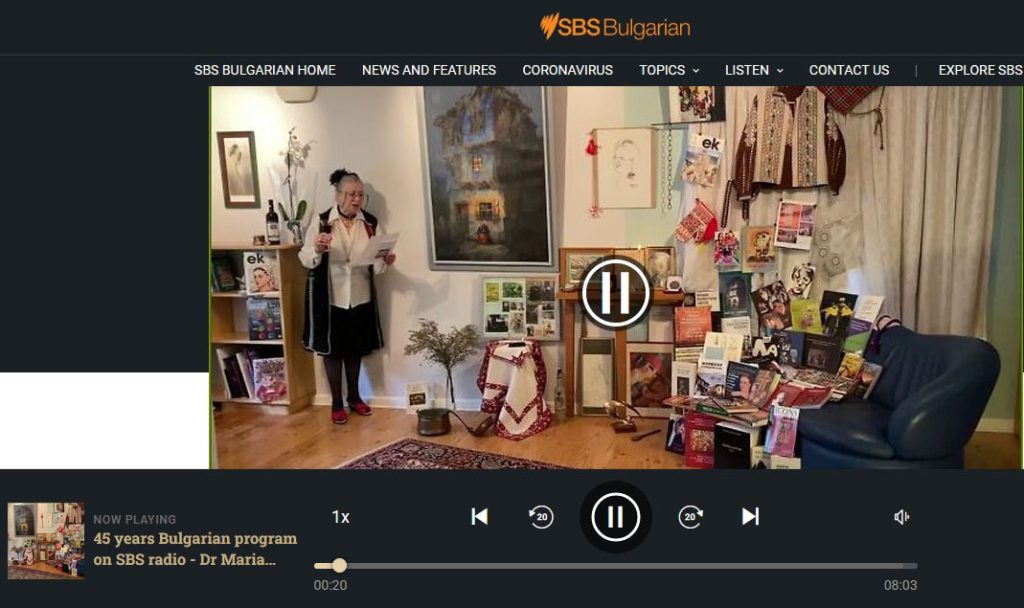This screenshot has width=1024, height=608.
Task: Open the News and Features section
Action: [429, 70]
